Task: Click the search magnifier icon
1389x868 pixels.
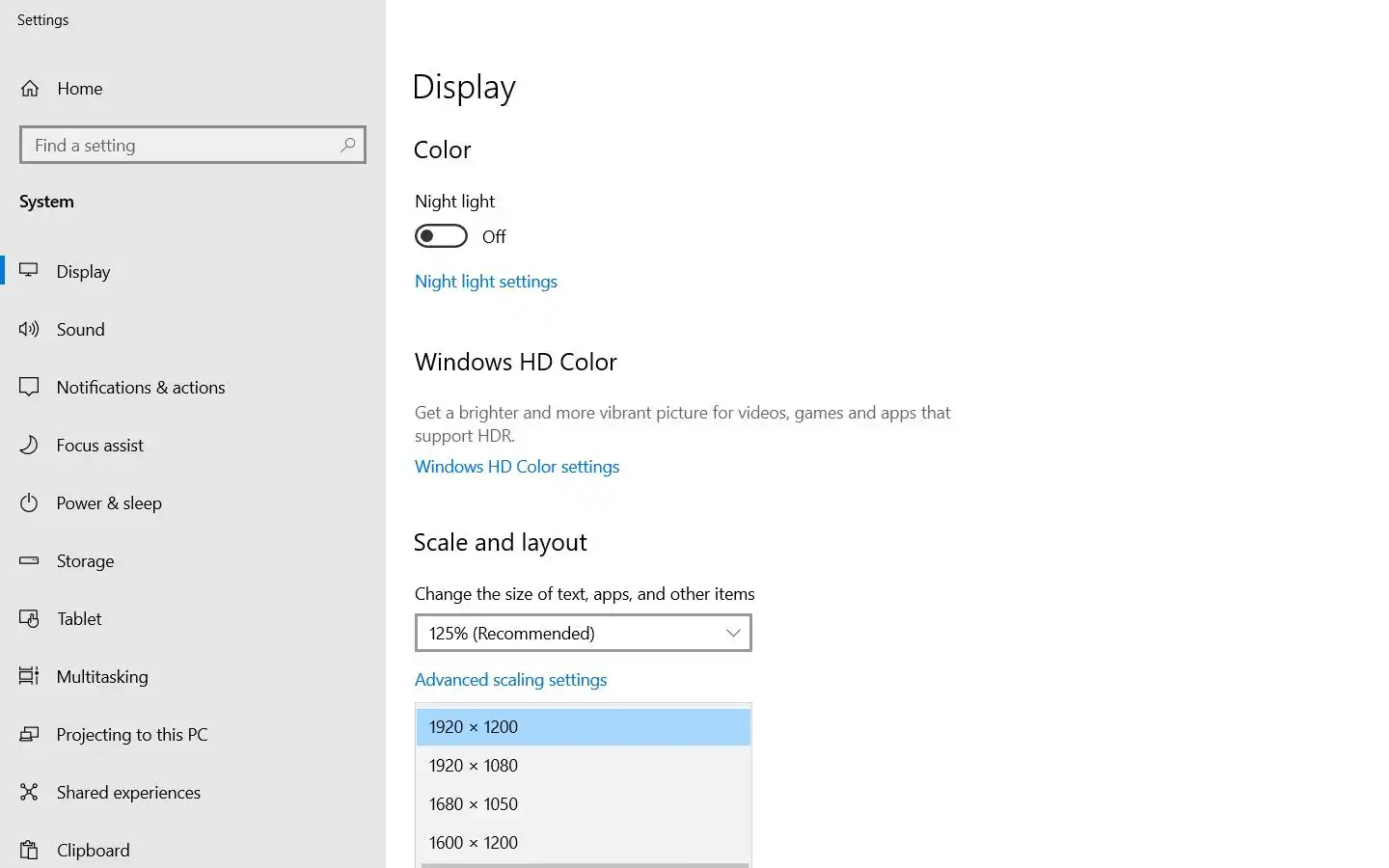Action: (348, 145)
